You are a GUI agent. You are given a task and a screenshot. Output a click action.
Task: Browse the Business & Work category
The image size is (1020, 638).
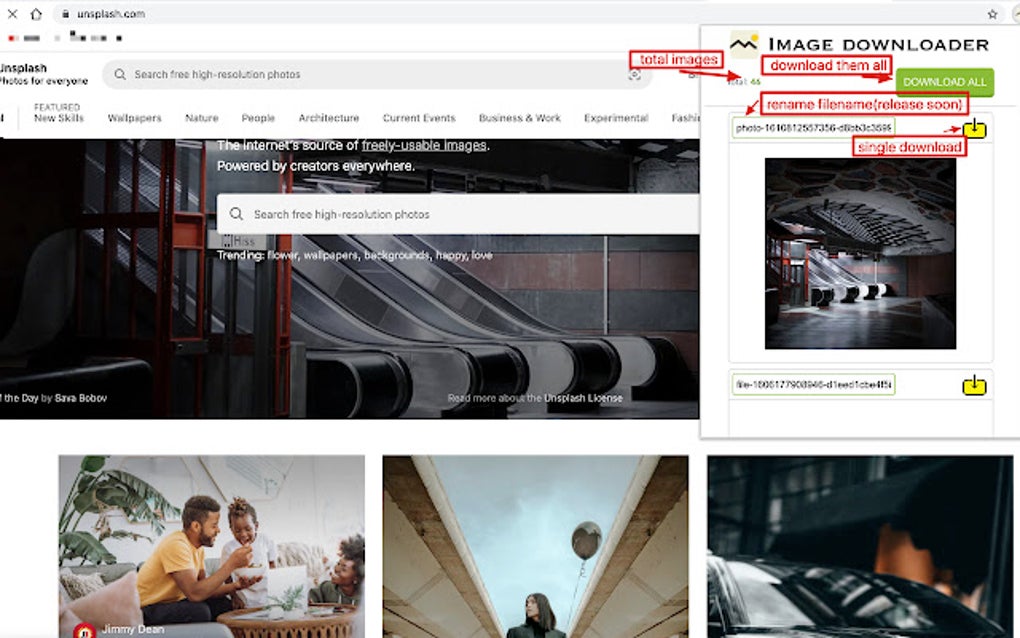519,117
